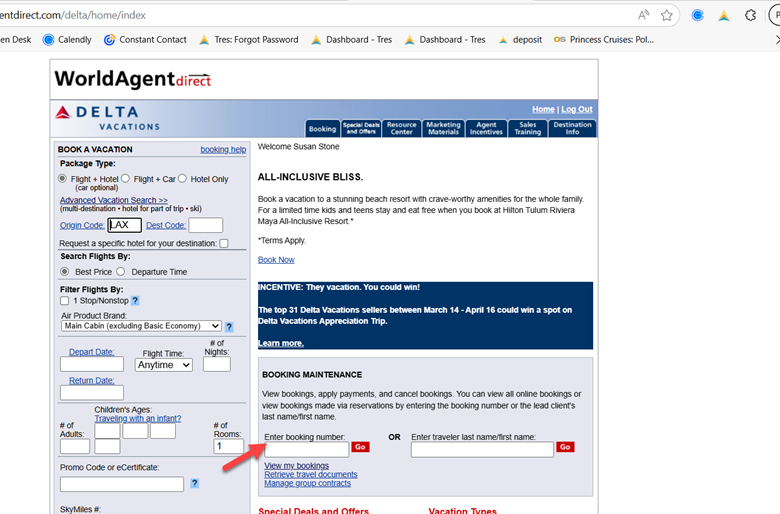
Task: Open the Princess Cruises bookmark
Action: click(x=604, y=40)
